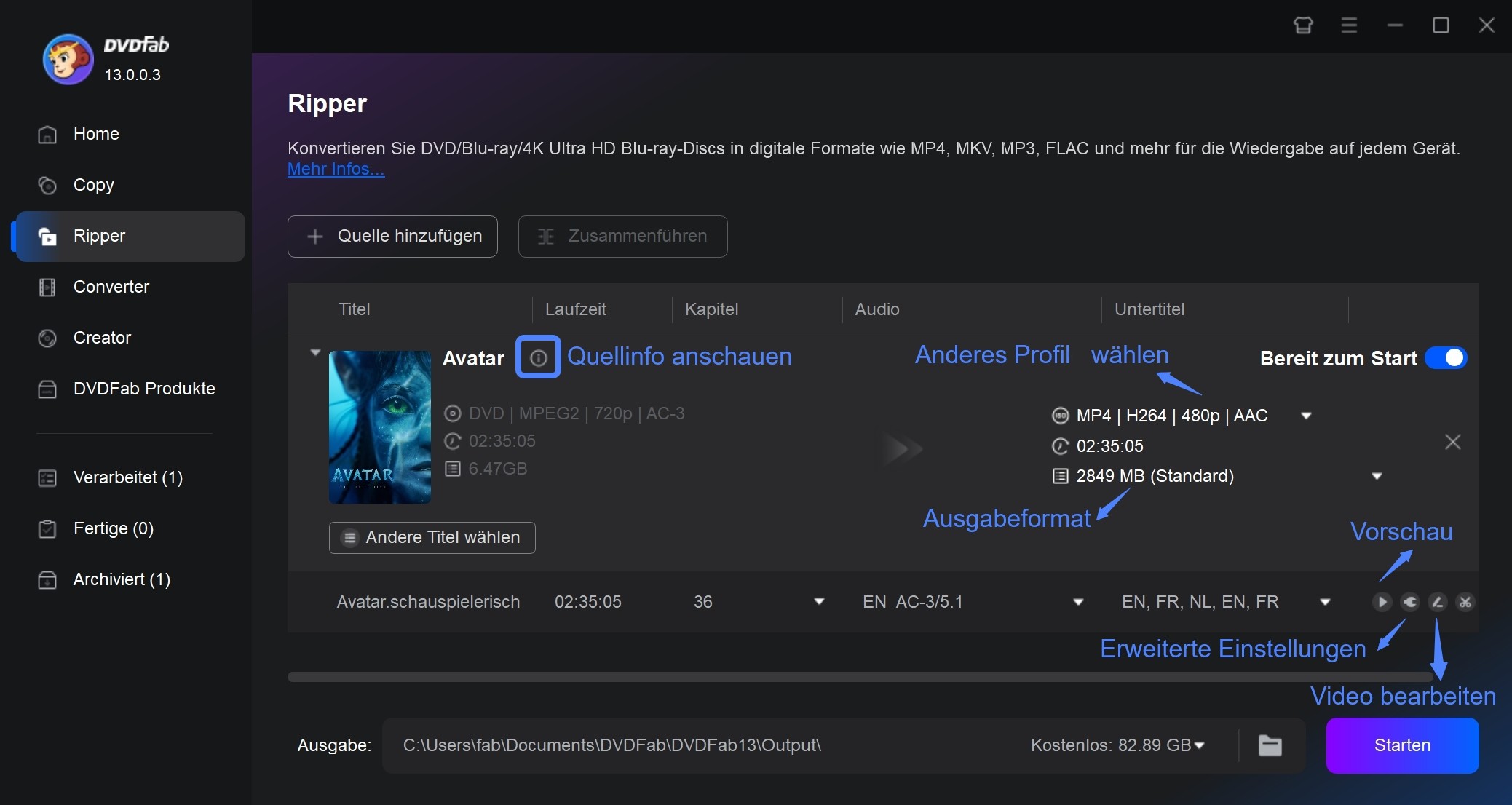The height and width of the screenshot is (805, 1512).
Task: Click the Copy navigation icon
Action: (47, 185)
